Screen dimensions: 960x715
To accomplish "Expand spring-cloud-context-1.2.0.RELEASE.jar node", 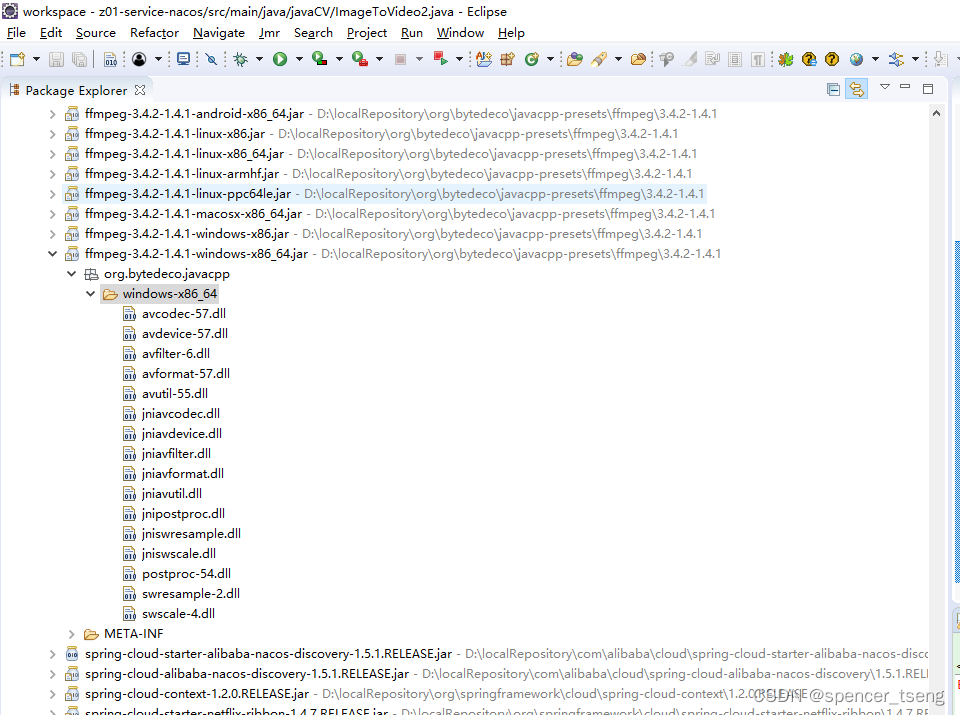I will click(53, 694).
